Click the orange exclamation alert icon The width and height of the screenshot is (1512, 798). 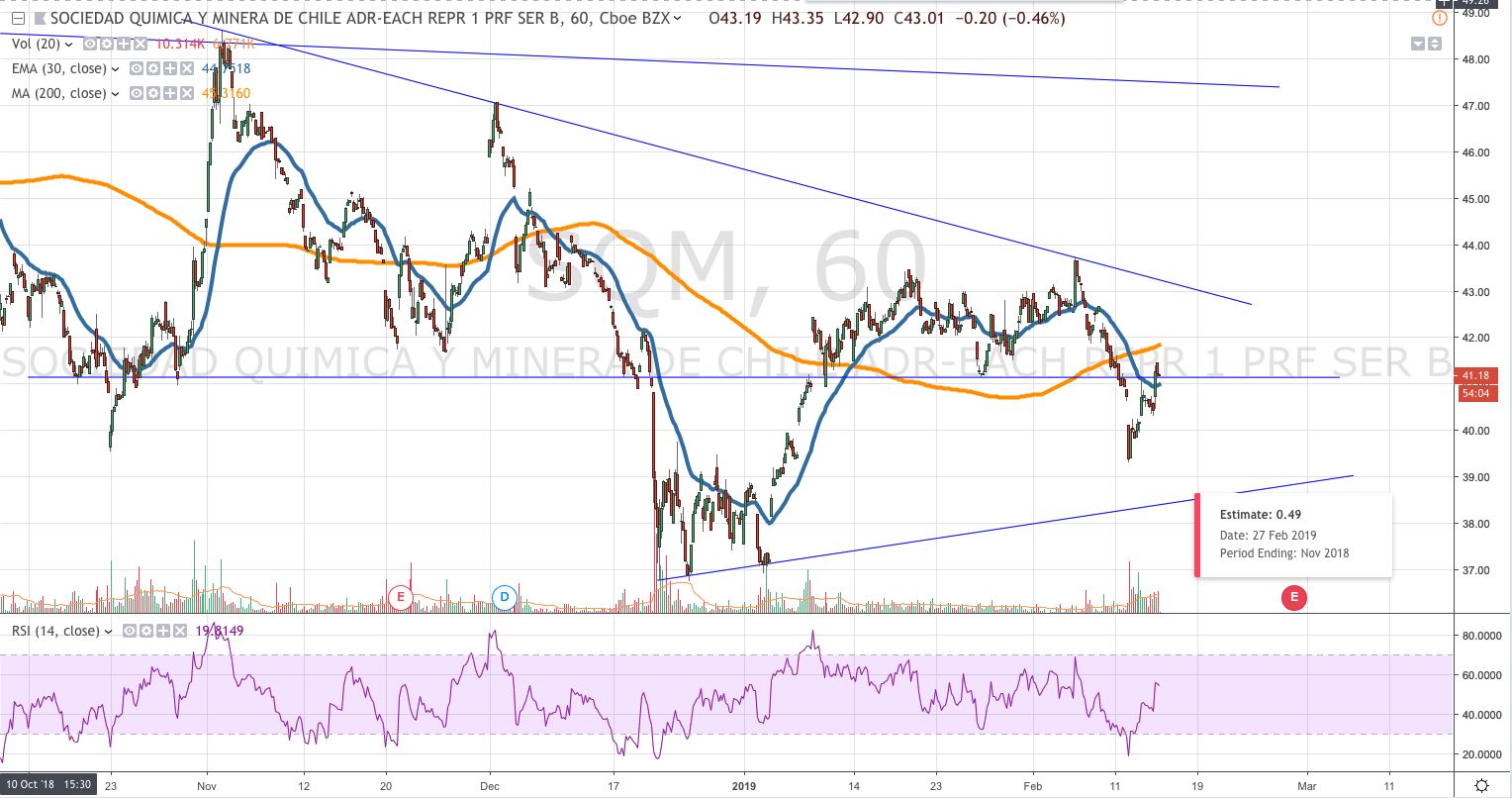[x=1440, y=18]
